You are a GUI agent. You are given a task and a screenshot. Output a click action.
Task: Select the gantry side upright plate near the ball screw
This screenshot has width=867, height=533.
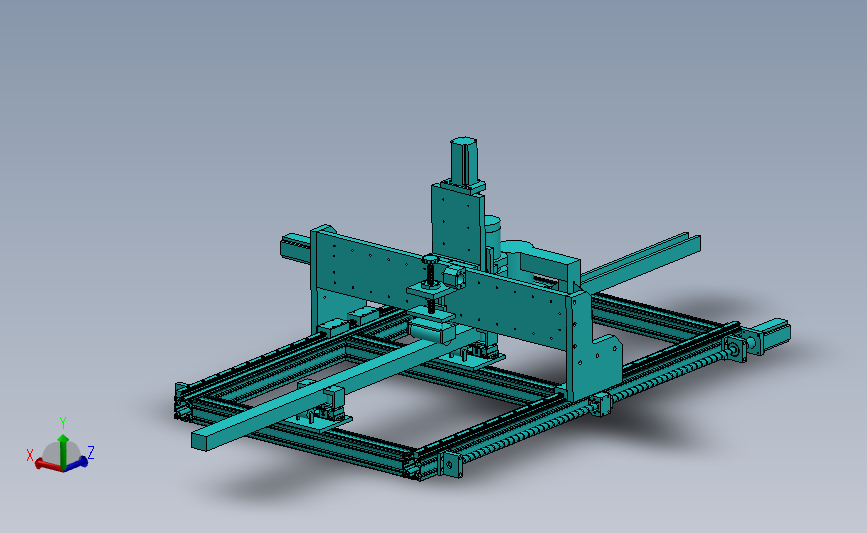(x=592, y=346)
